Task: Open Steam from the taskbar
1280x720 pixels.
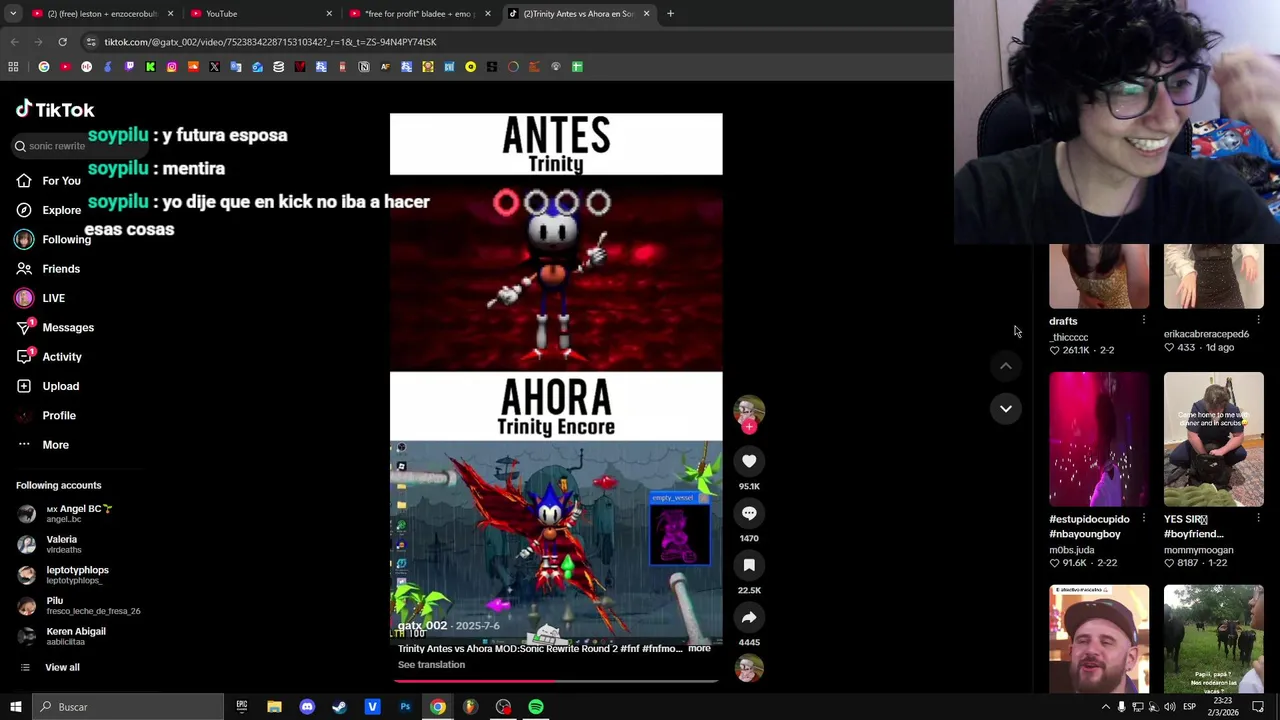Action: pos(339,707)
